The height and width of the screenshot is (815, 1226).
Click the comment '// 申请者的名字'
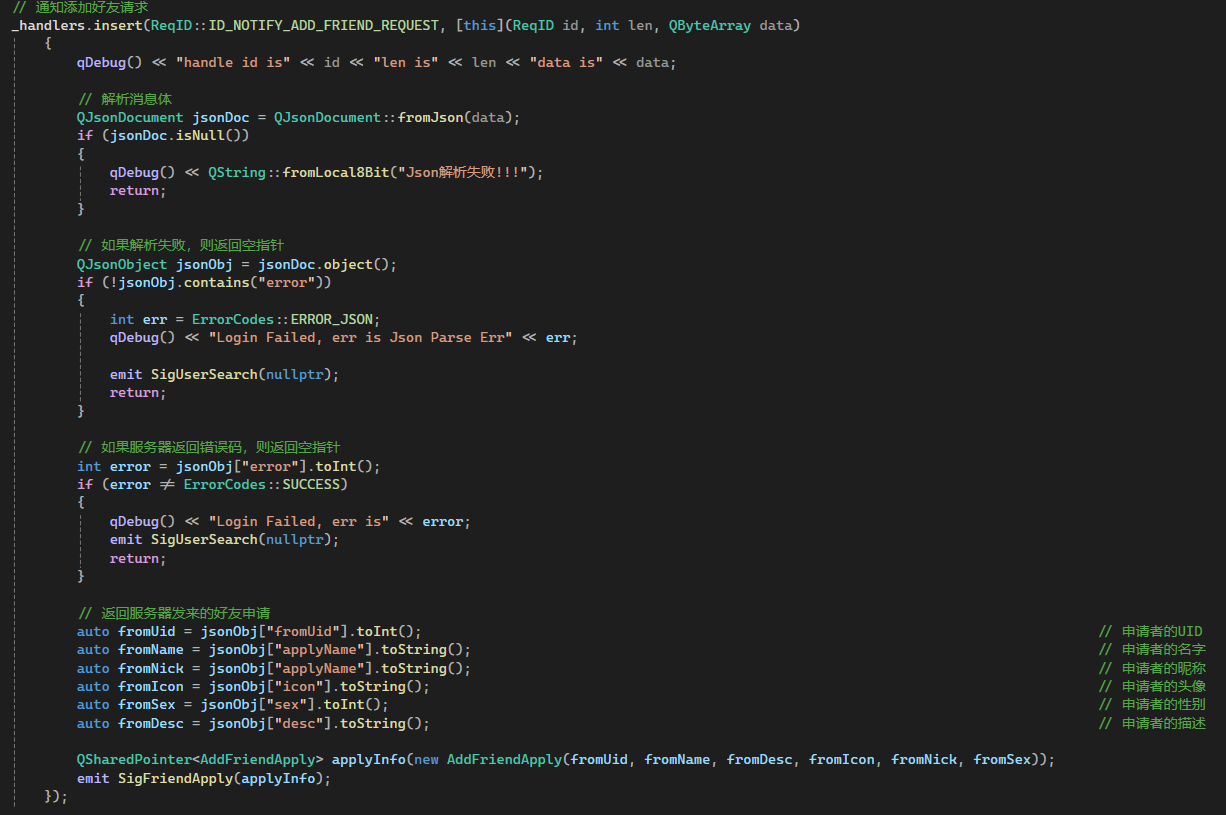[x=1152, y=650]
